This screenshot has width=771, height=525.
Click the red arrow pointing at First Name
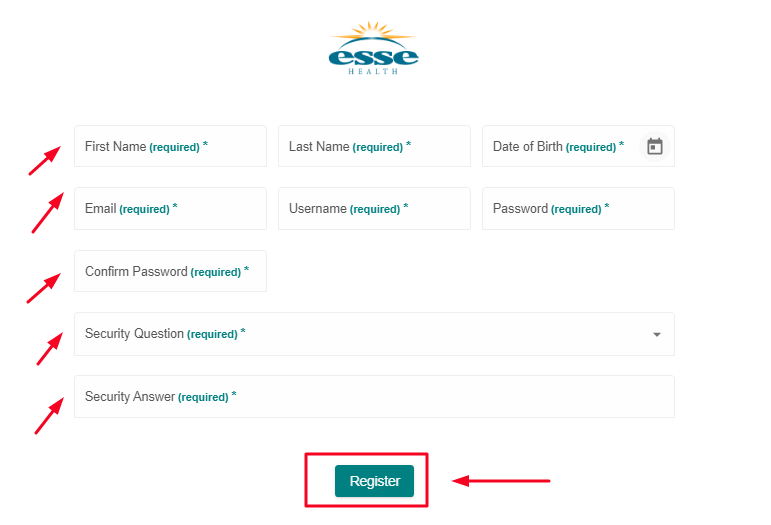point(45,160)
